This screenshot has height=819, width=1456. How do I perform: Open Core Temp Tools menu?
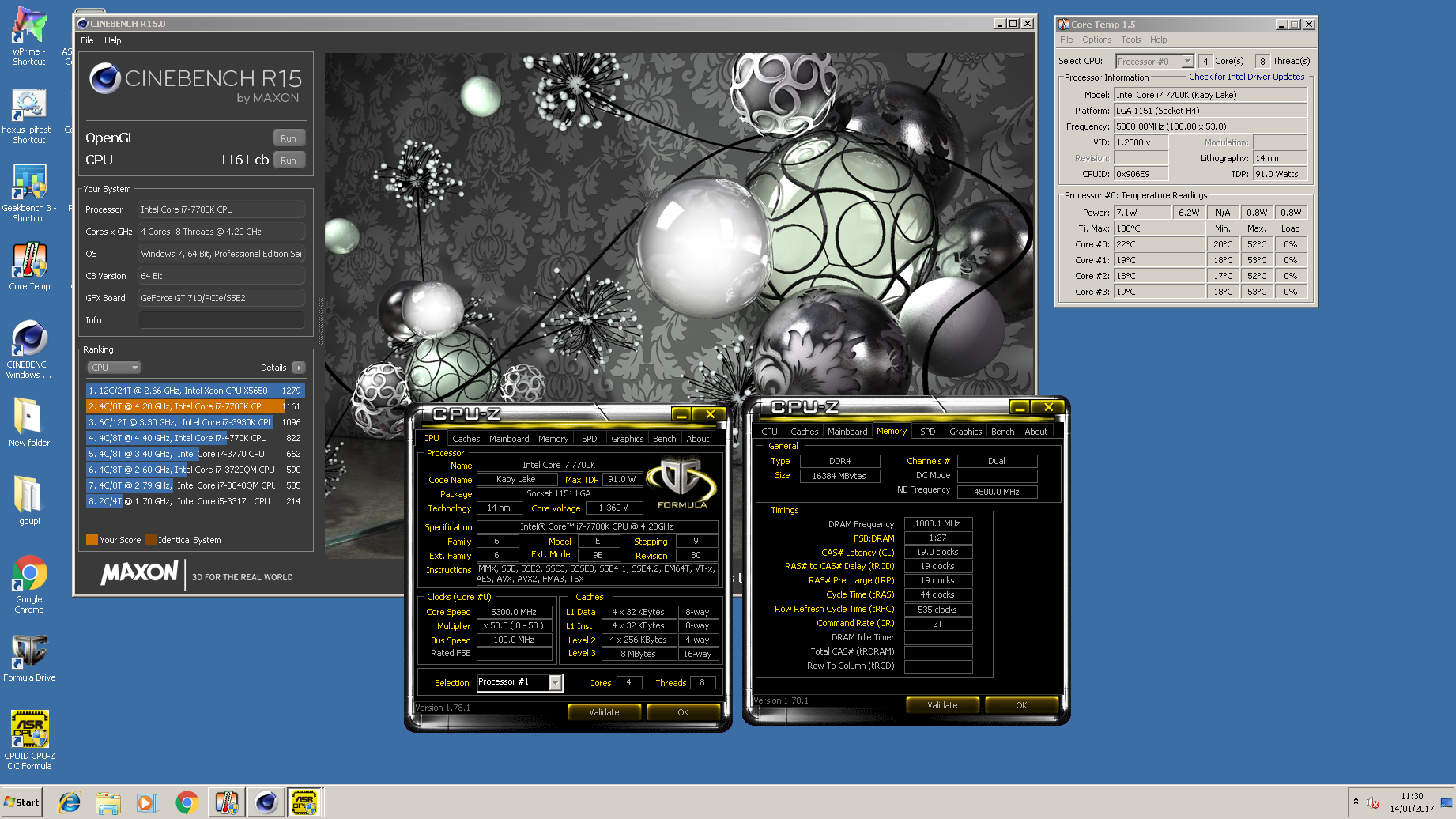(1131, 40)
